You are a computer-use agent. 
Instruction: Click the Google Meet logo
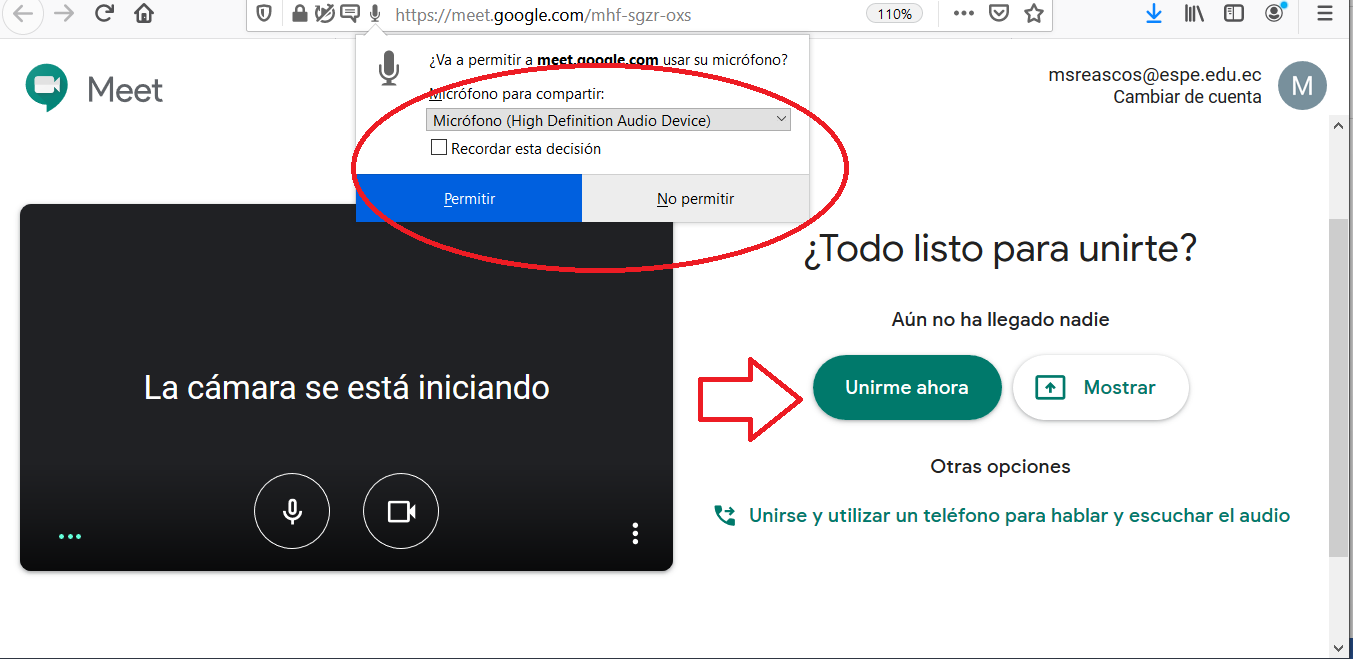(x=46, y=89)
